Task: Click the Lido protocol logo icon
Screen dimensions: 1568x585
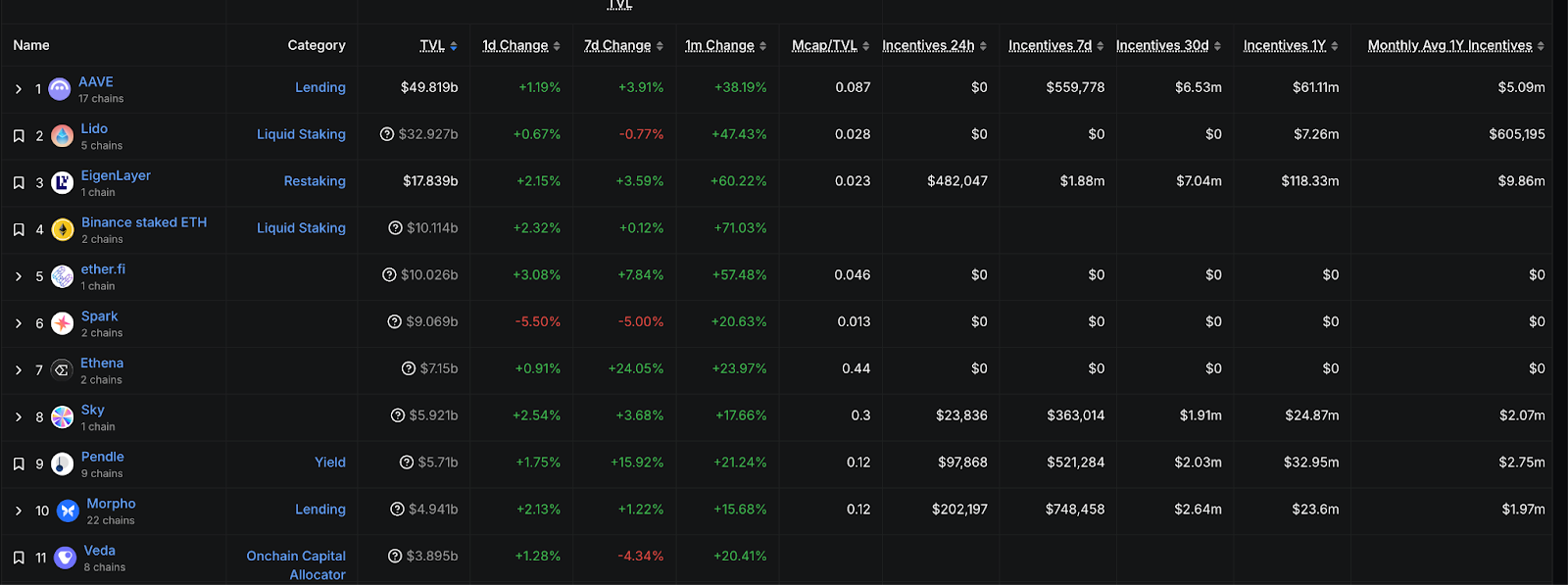Action: click(63, 136)
